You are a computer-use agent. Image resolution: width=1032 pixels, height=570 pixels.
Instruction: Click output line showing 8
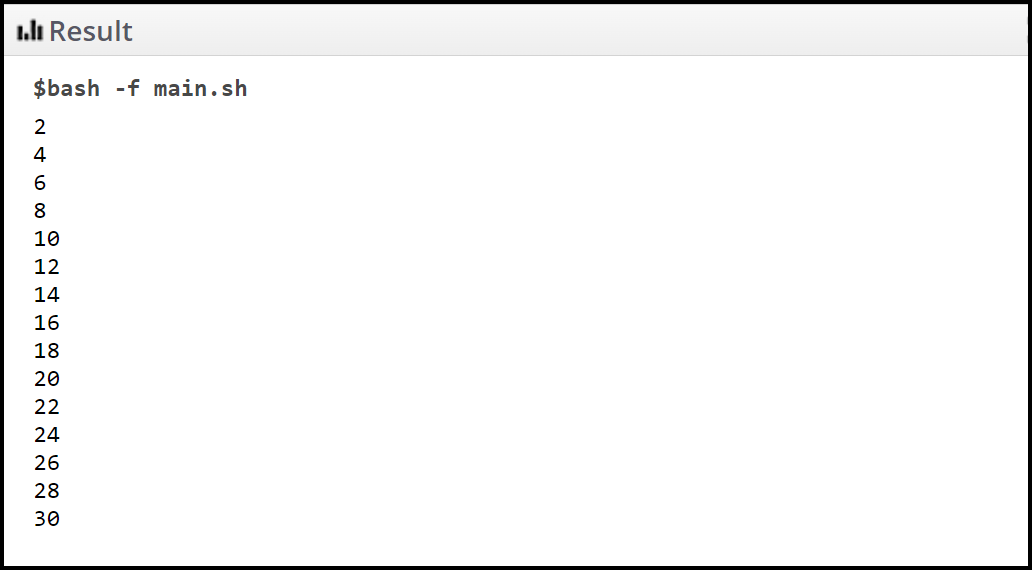click(40, 211)
